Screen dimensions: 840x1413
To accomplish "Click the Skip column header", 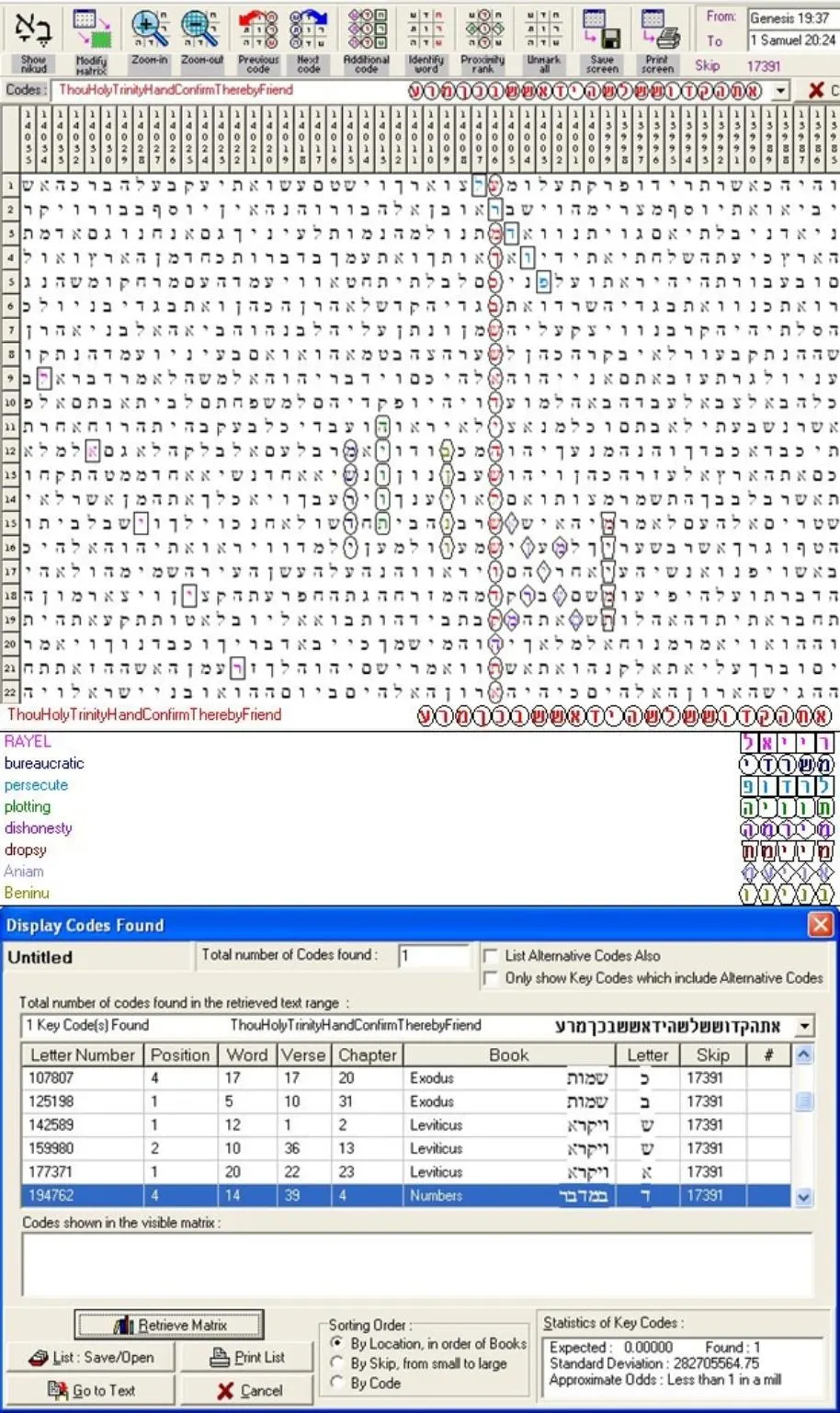I will point(712,1054).
